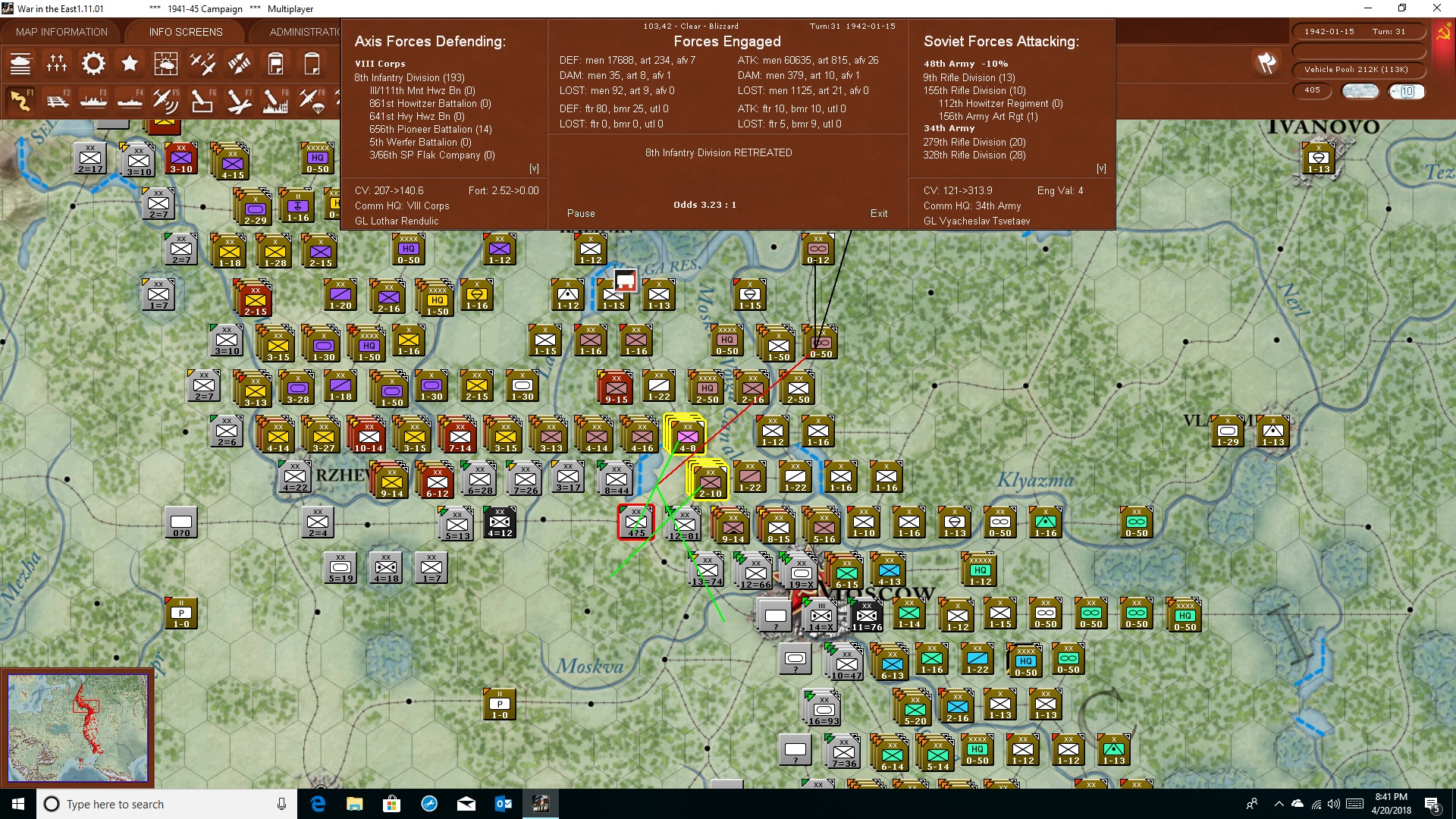
Task: Select 5th Werfer Battalion entry
Action: pyautogui.click(x=420, y=143)
